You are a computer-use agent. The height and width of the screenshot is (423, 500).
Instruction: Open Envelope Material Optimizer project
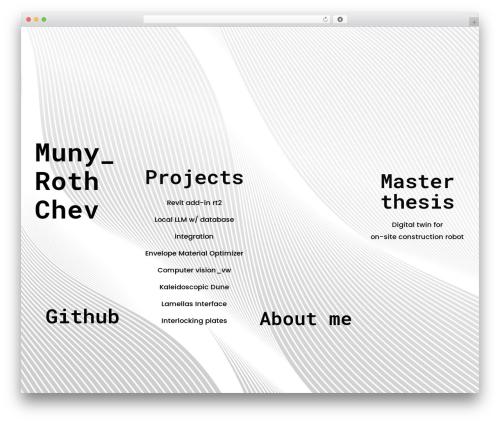pos(194,253)
